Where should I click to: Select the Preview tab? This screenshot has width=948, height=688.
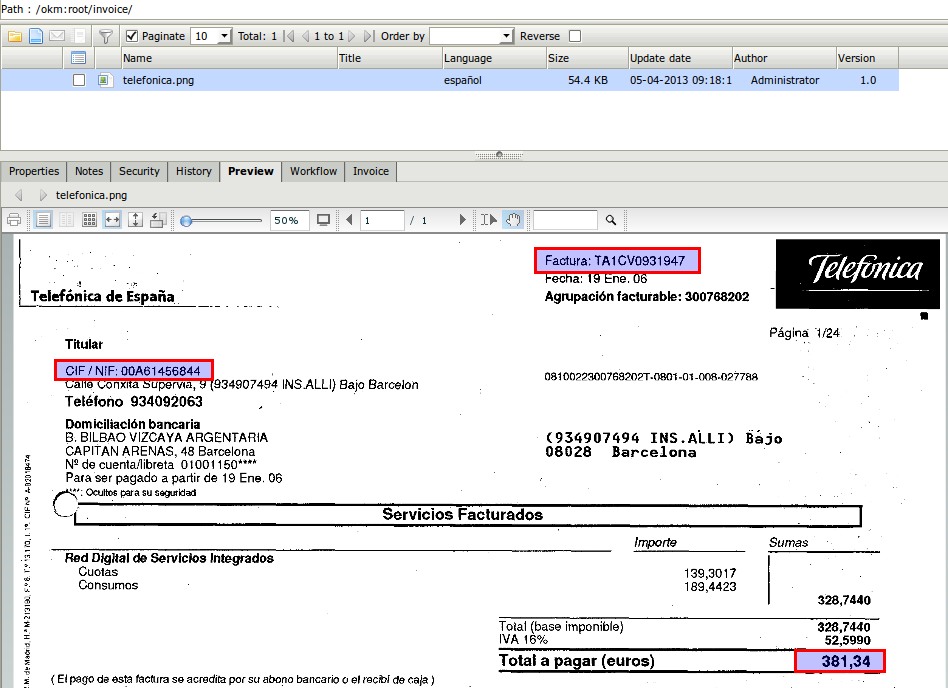(x=251, y=171)
